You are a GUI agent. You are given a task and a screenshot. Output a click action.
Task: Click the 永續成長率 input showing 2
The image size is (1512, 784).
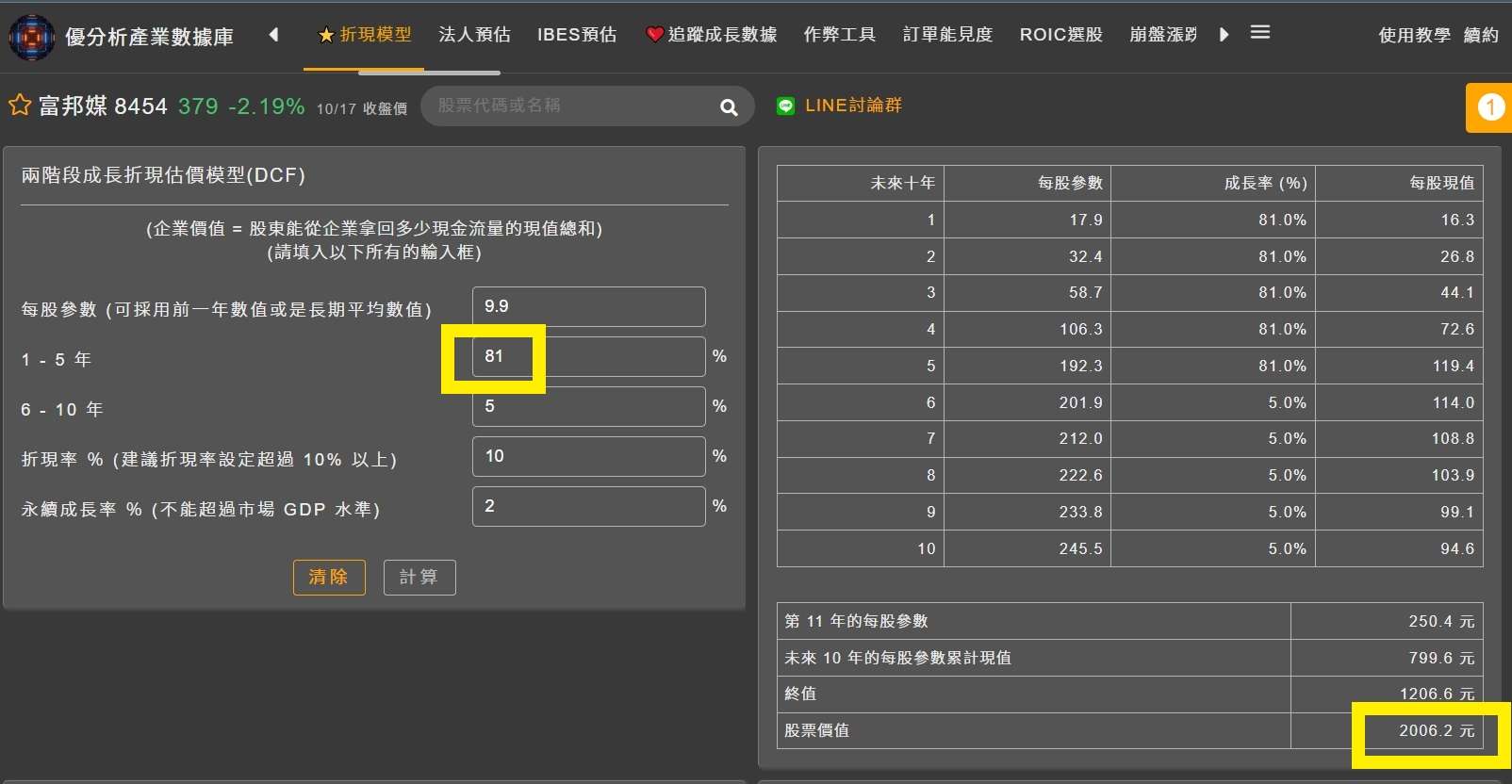pos(589,506)
